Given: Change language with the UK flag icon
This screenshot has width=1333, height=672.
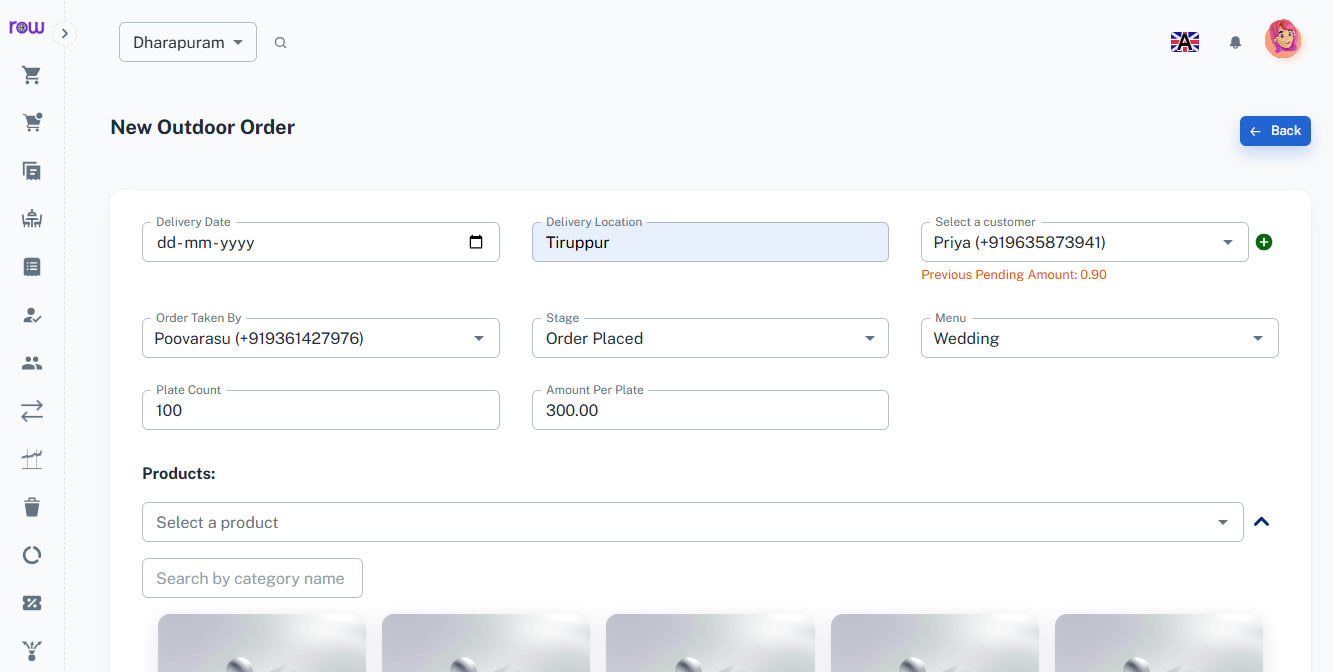Looking at the screenshot, I should [x=1184, y=42].
